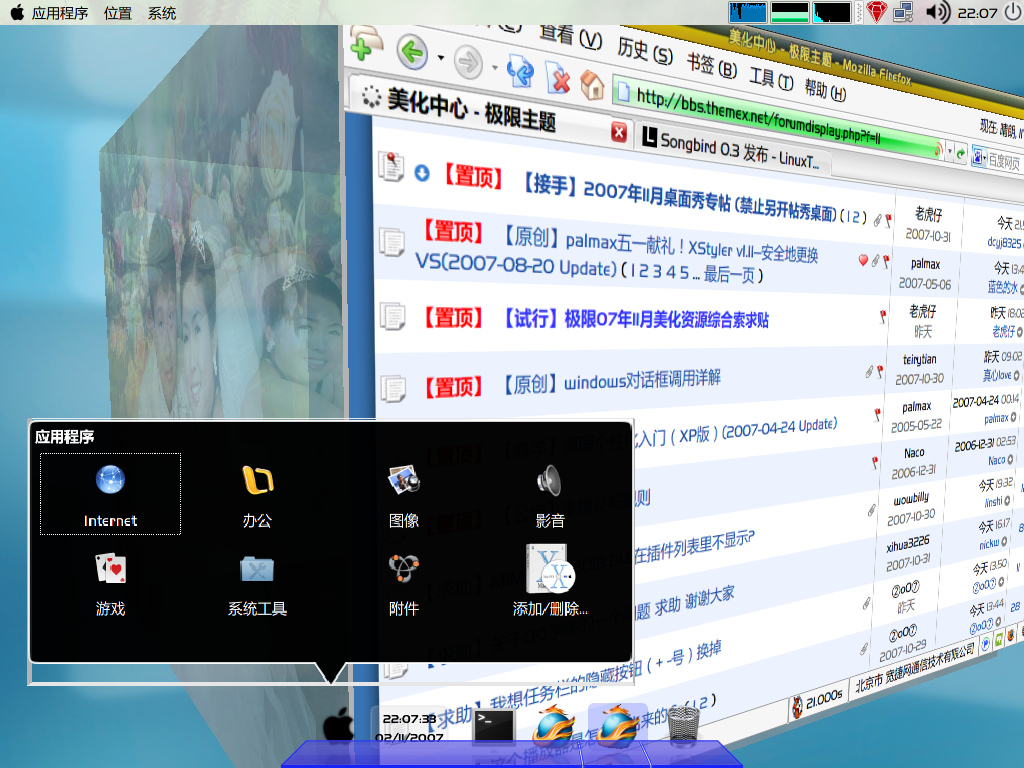1024x768 pixels.
Task: Click the network computers icon in the top panel
Action: click(903, 12)
